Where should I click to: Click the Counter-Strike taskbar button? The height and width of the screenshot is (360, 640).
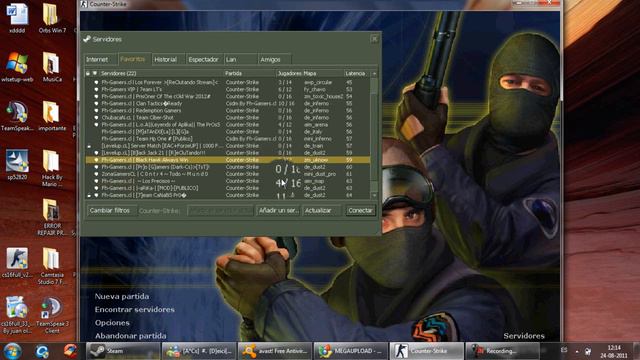pos(426,351)
